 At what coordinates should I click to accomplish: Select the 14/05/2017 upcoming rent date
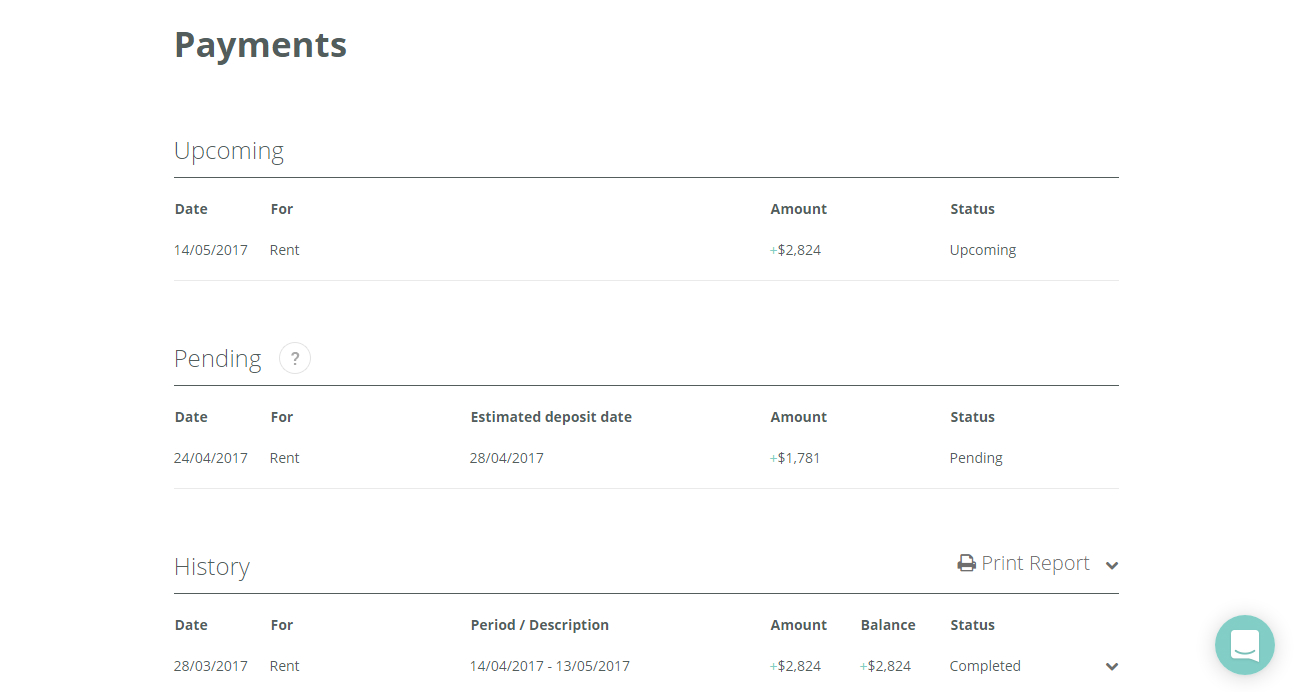tap(211, 250)
